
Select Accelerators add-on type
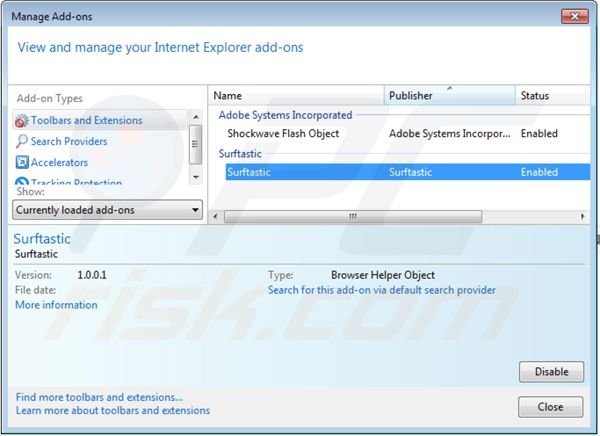click(59, 162)
